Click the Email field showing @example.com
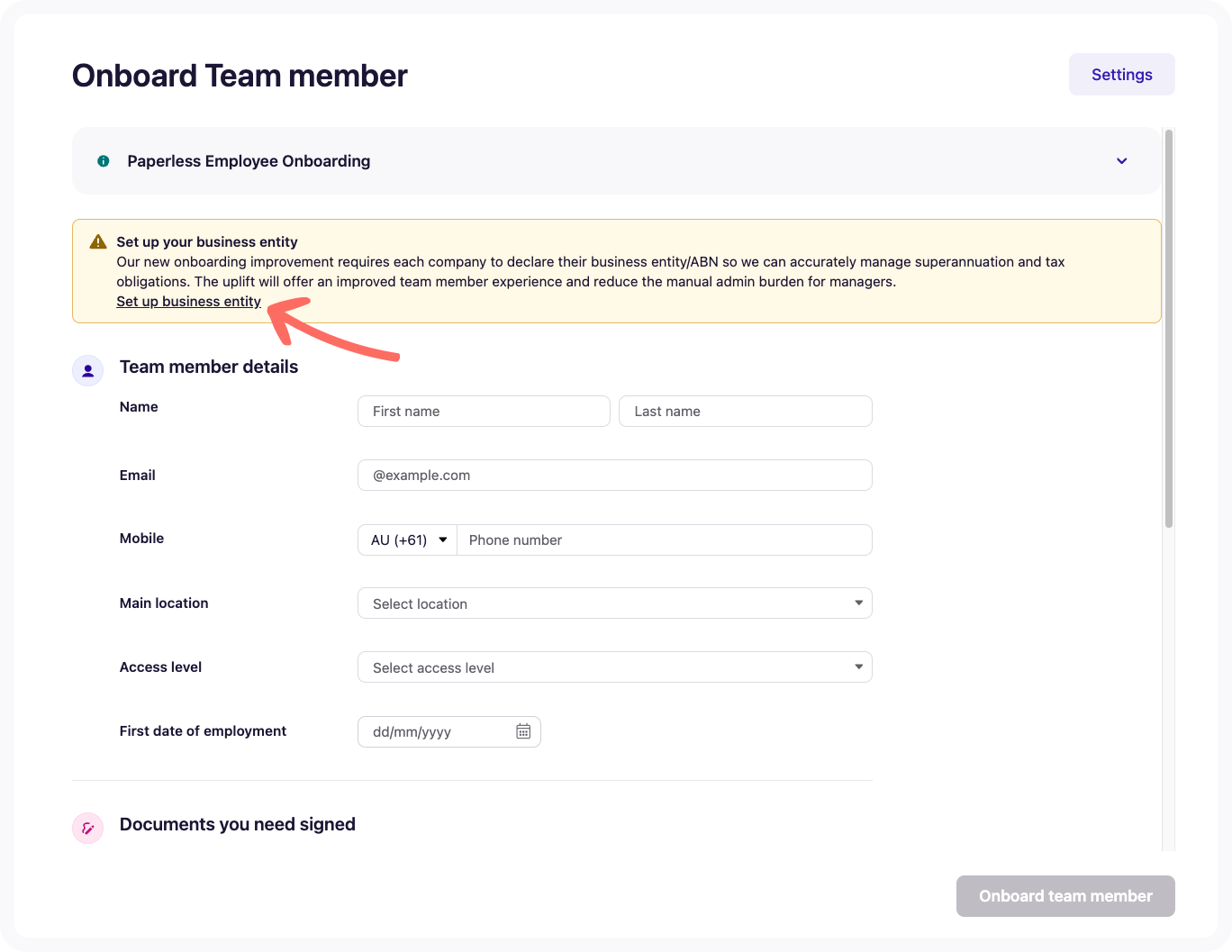1232x952 pixels. pos(615,475)
